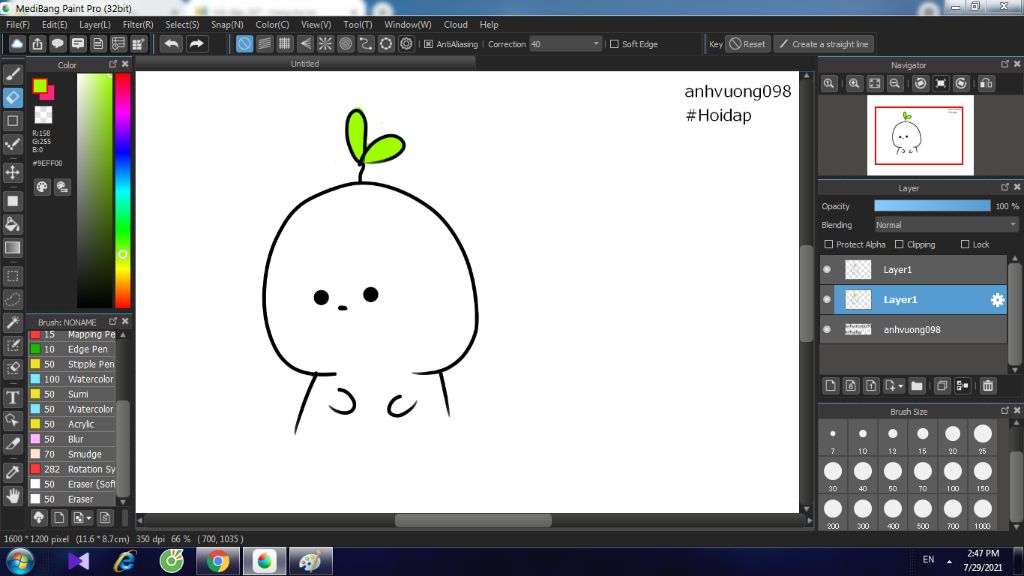The image size is (1024, 576).
Task: Pop out the Brush Size panel
Action: [x=1005, y=411]
